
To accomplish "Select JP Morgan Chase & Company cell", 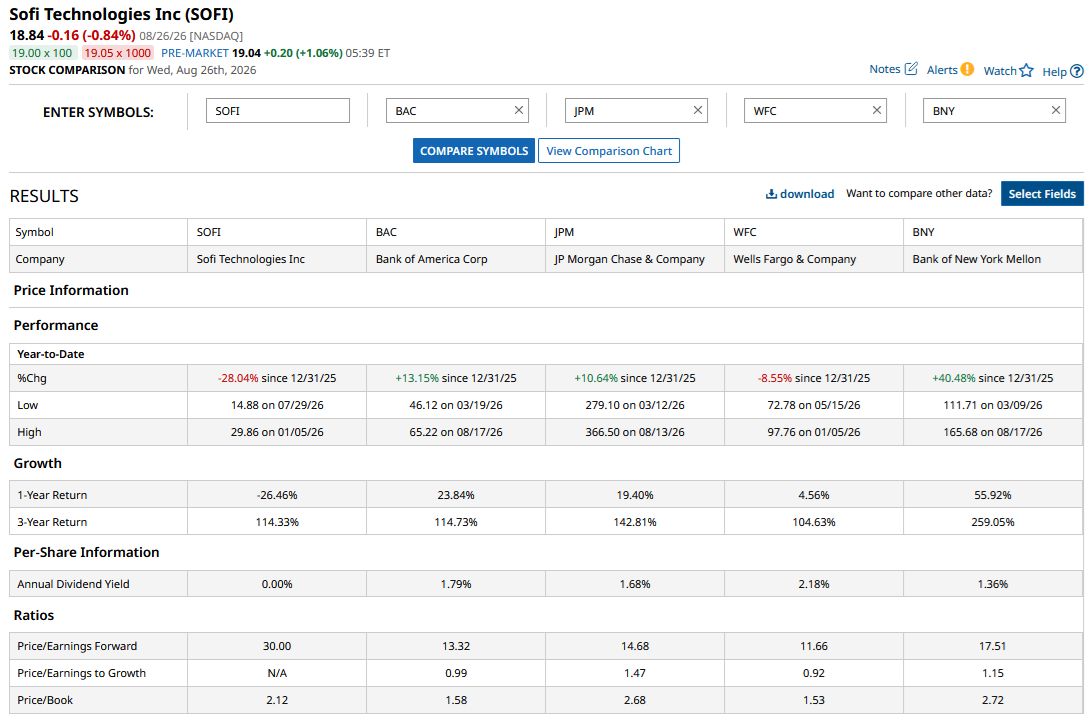I will (x=635, y=259).
